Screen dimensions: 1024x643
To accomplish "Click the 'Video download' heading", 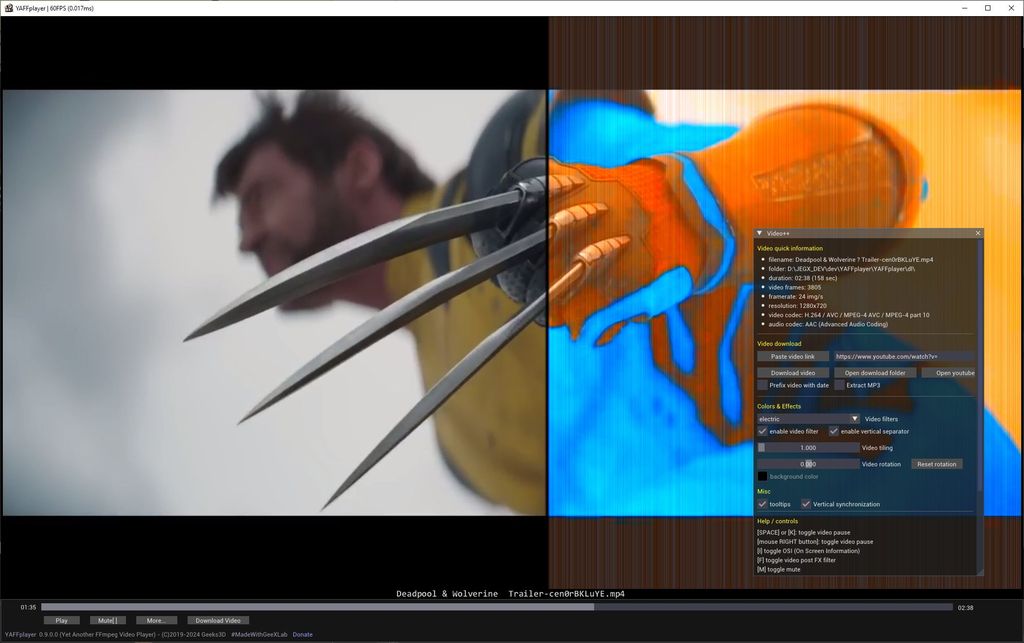I will (x=779, y=343).
